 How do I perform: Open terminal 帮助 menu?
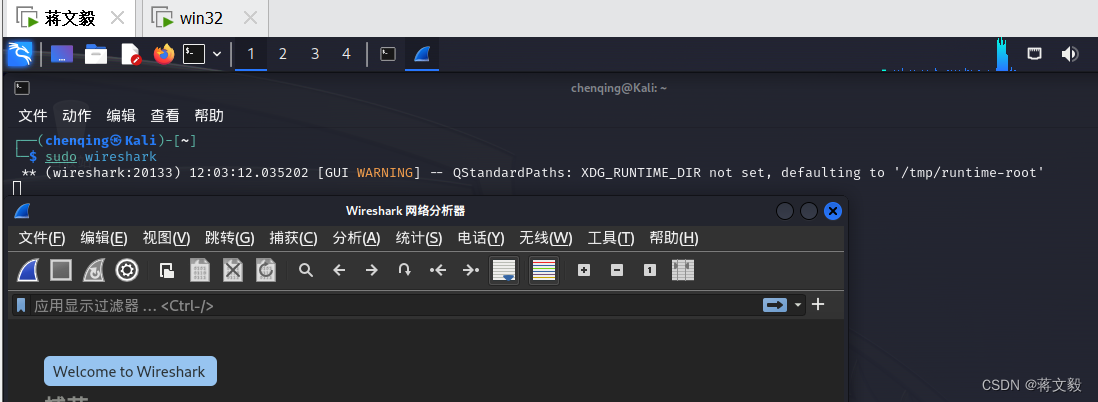tap(209, 116)
